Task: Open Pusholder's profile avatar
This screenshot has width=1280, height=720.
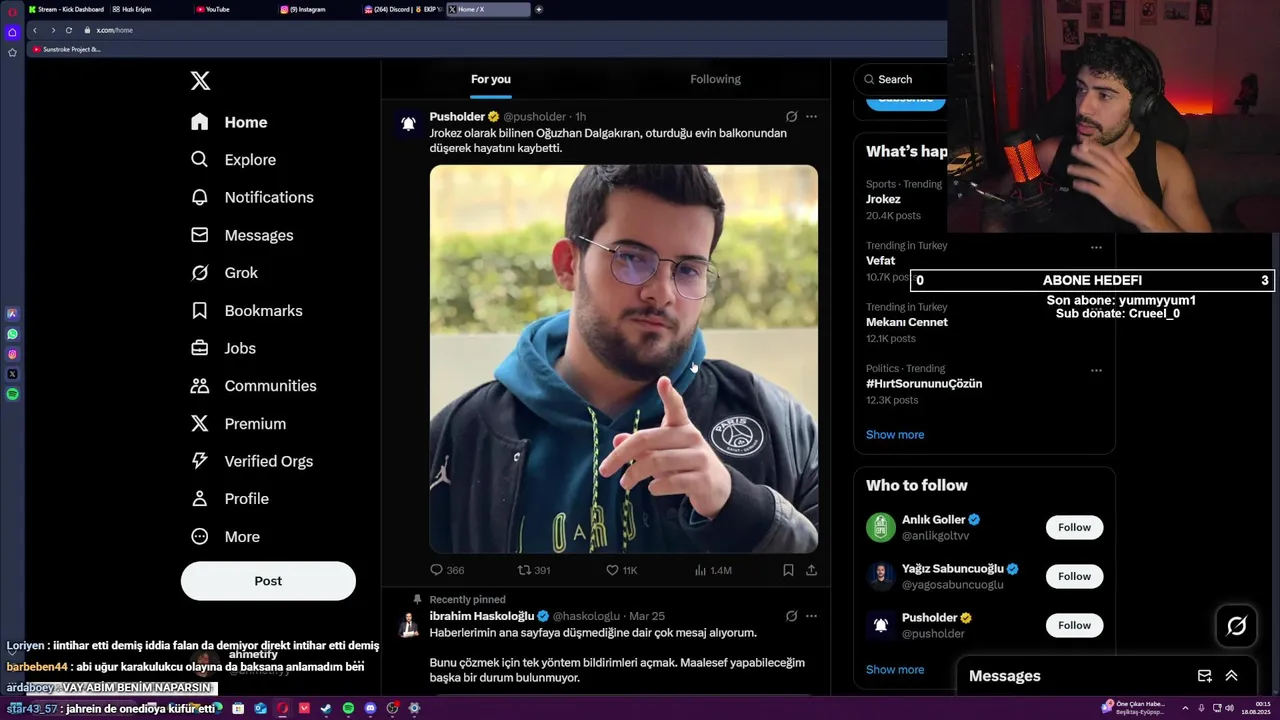Action: coord(408,124)
